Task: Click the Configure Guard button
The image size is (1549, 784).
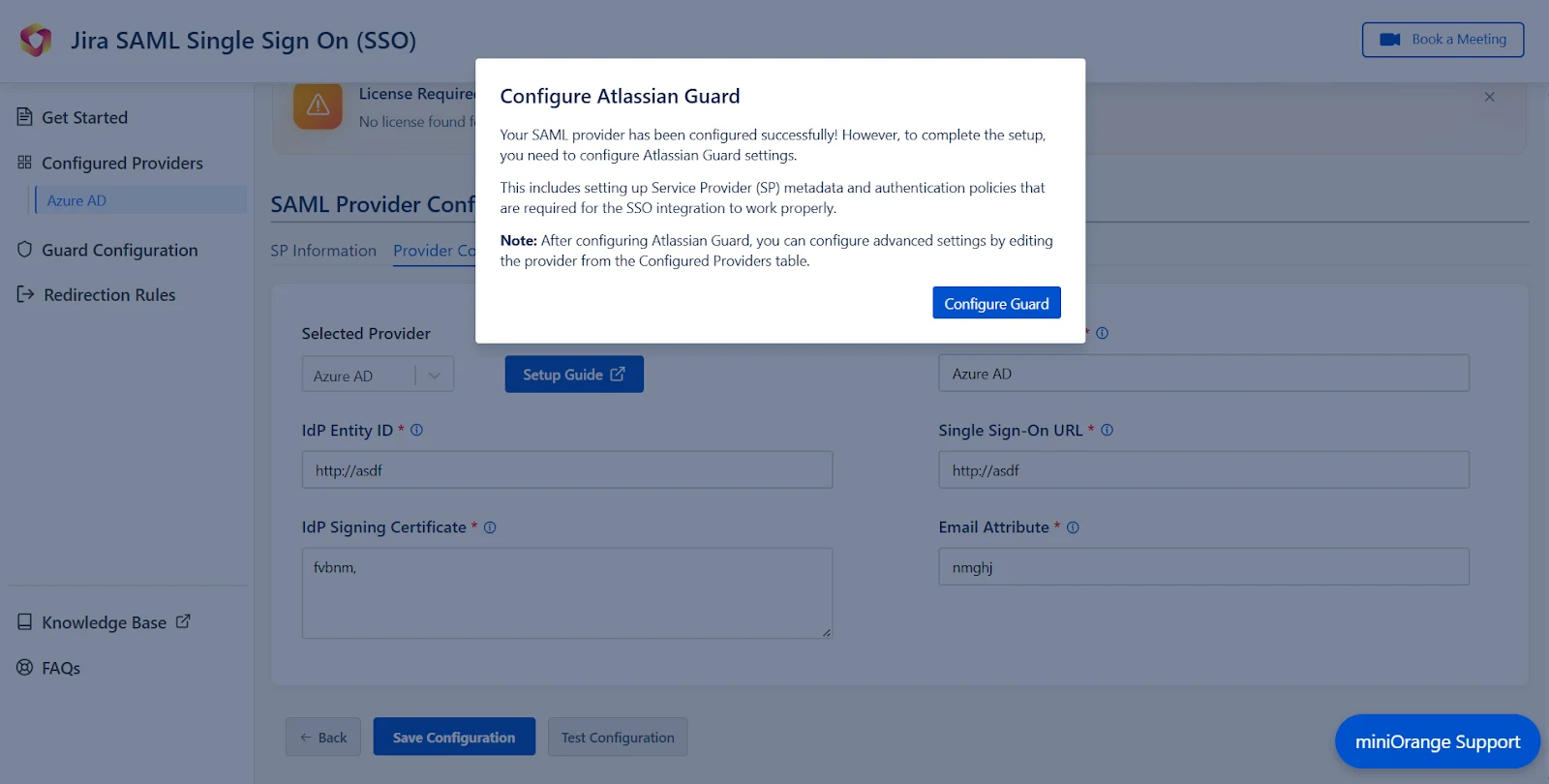Action: point(995,302)
